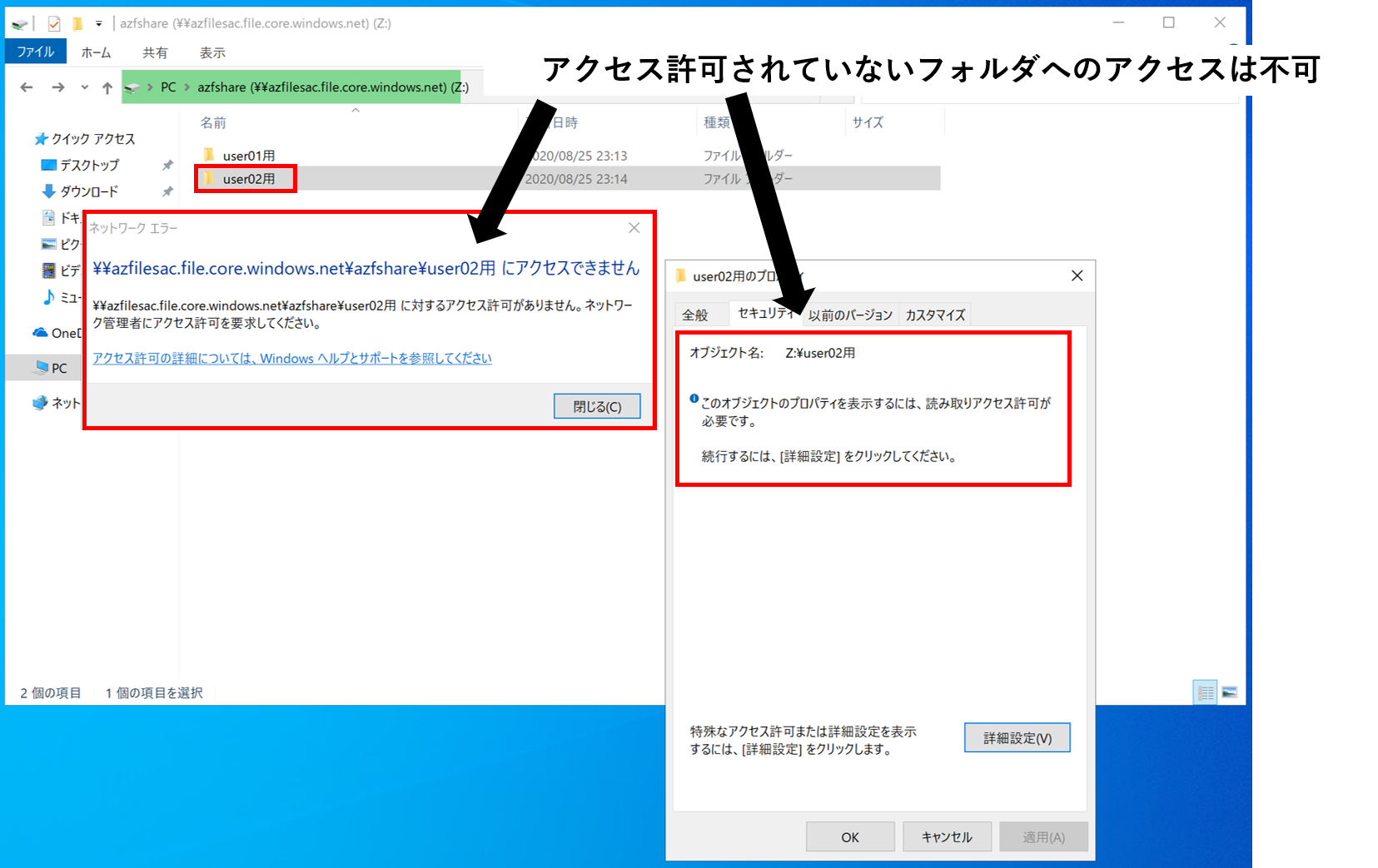Click the drive icon in Explorer title bar
The height and width of the screenshot is (868, 1378).
[x=20, y=24]
